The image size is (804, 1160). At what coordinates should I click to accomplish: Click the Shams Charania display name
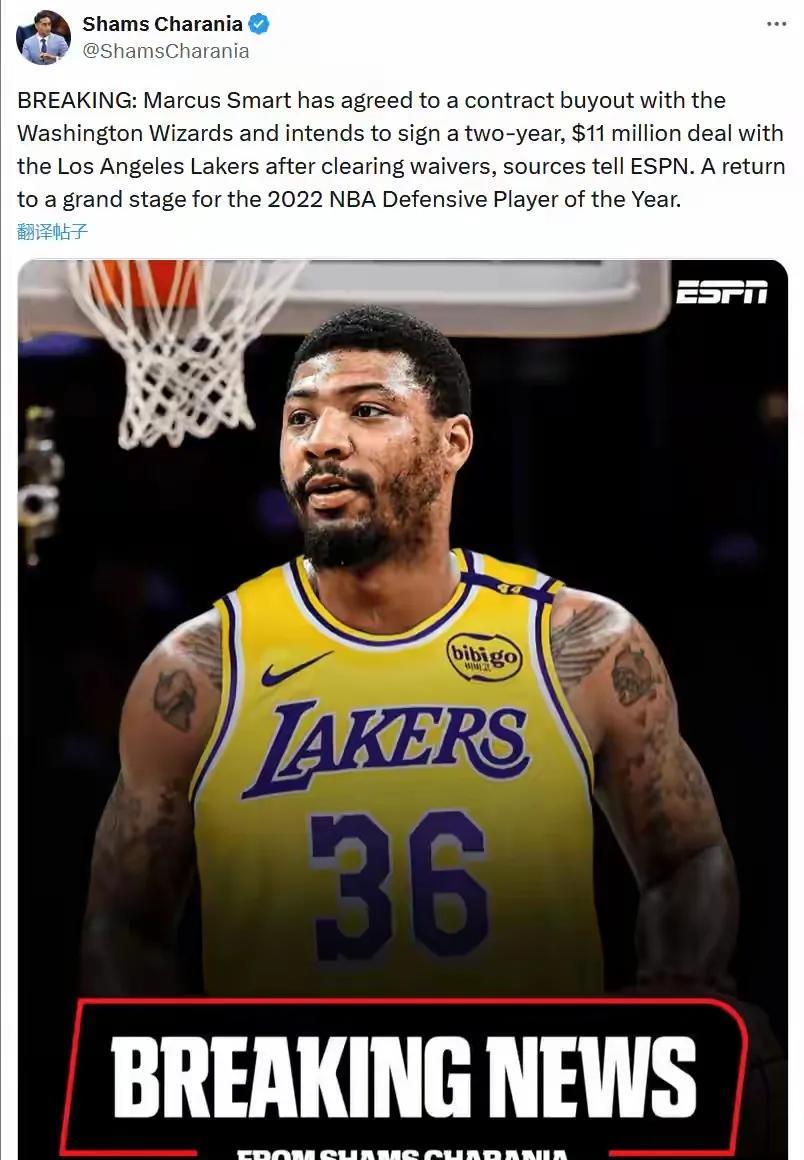pos(162,24)
